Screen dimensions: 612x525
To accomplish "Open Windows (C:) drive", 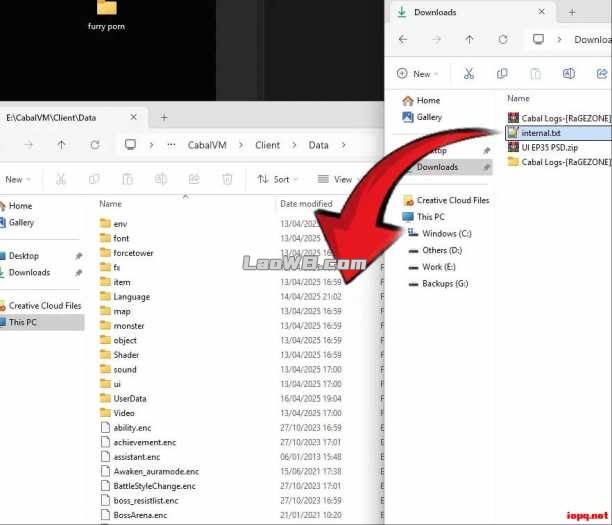I will (440, 233).
